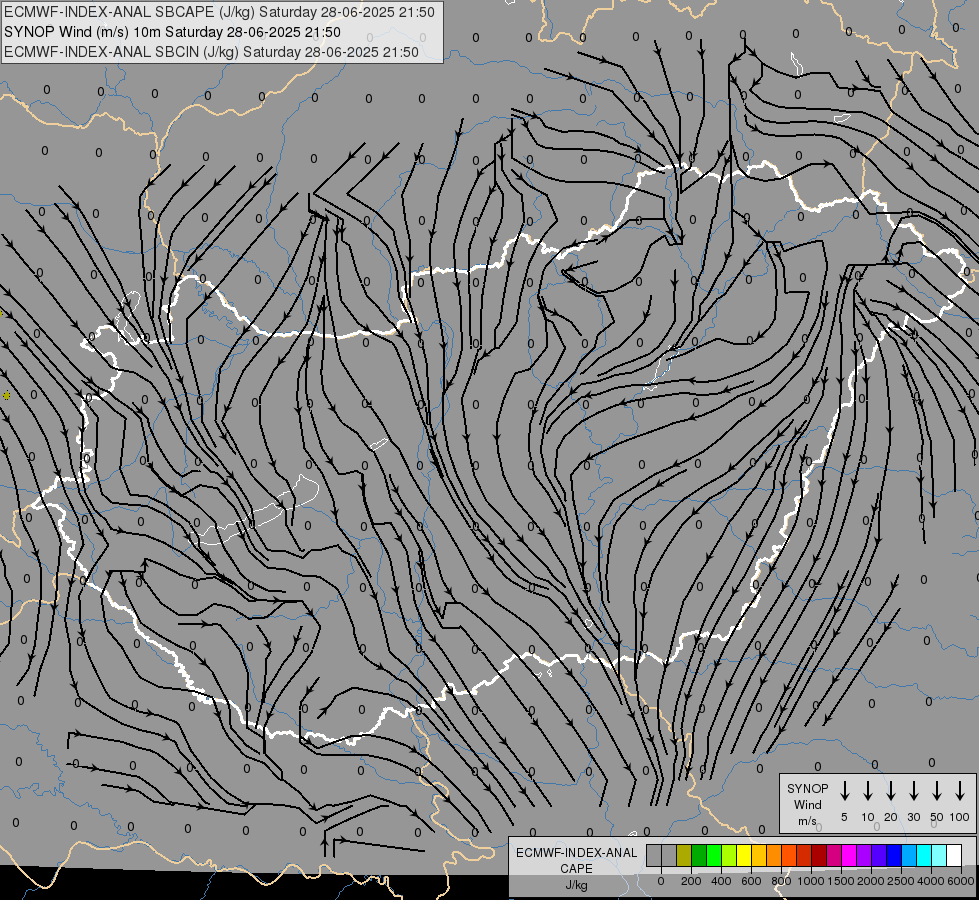Click the '5' speed label in wind legend
The image size is (979, 900).
(844, 817)
